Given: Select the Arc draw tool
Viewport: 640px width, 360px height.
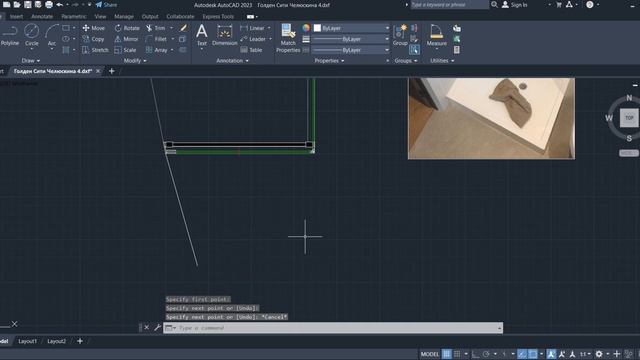Looking at the screenshot, I should tap(51, 36).
